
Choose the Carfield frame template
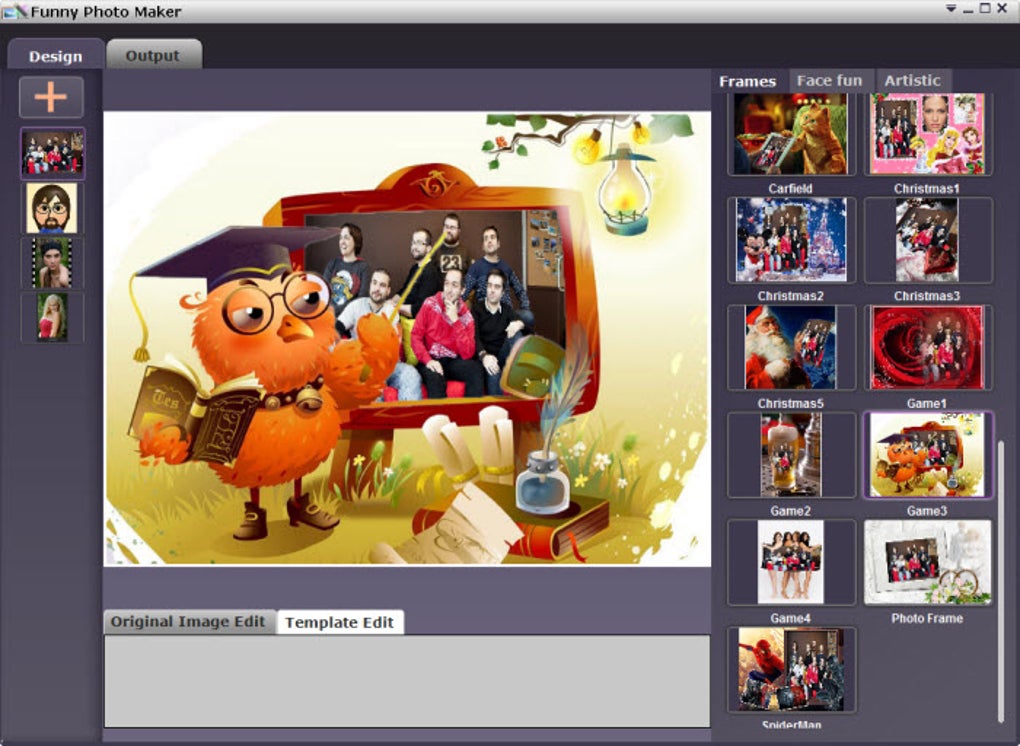[791, 134]
